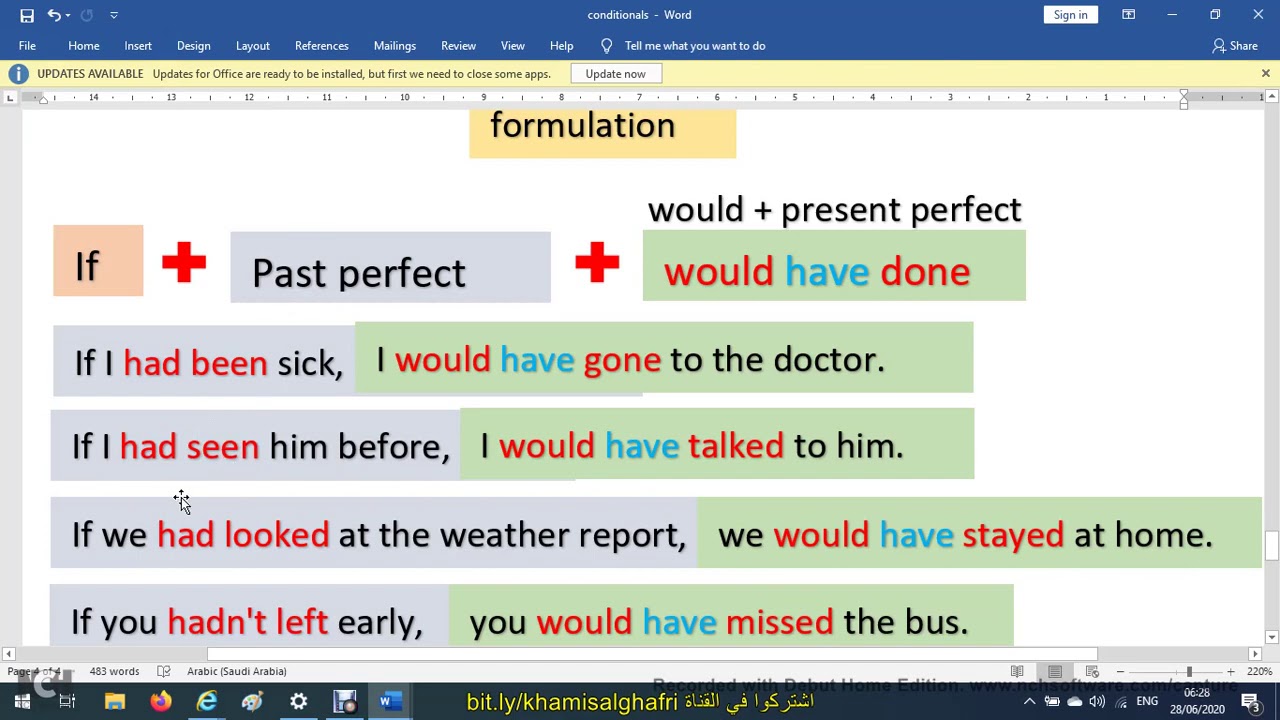Select the Mailings tab
This screenshot has width=1280, height=720.
click(395, 46)
